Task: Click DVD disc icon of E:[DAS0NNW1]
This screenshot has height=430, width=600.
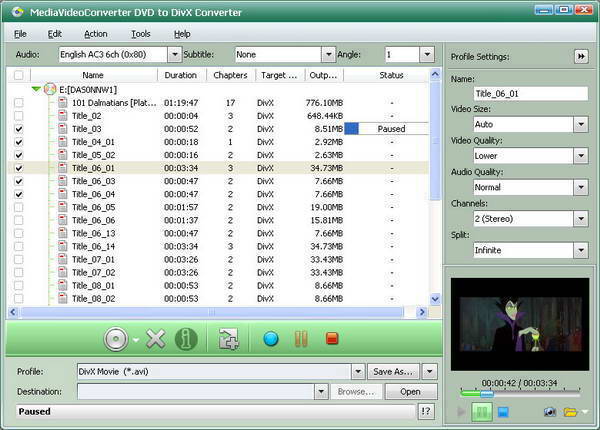Action: (50, 90)
